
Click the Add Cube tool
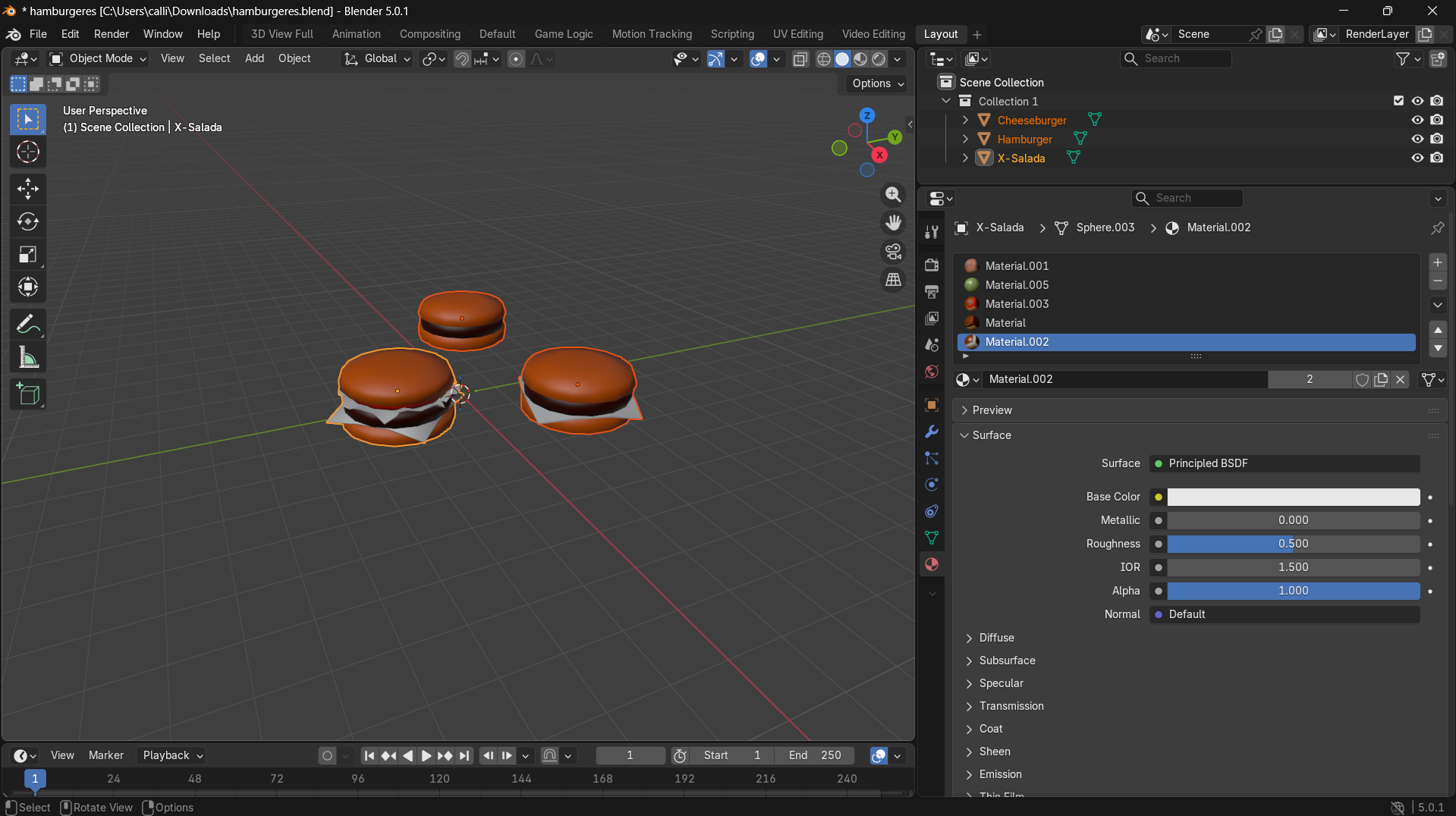pos(28,394)
